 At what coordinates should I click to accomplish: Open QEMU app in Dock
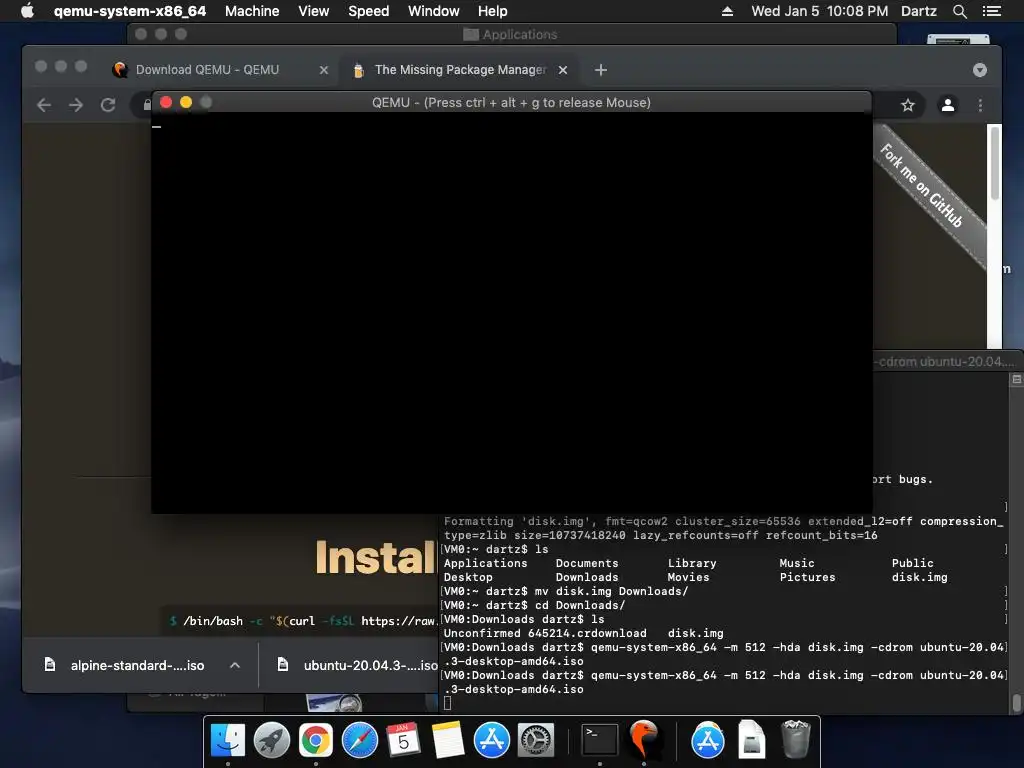pyautogui.click(x=644, y=740)
